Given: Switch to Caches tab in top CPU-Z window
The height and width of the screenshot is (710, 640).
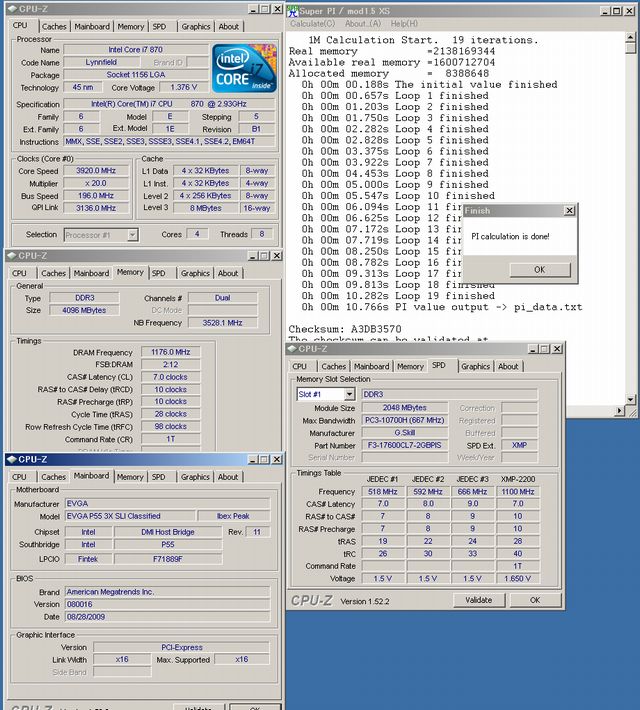Looking at the screenshot, I should [x=54, y=27].
